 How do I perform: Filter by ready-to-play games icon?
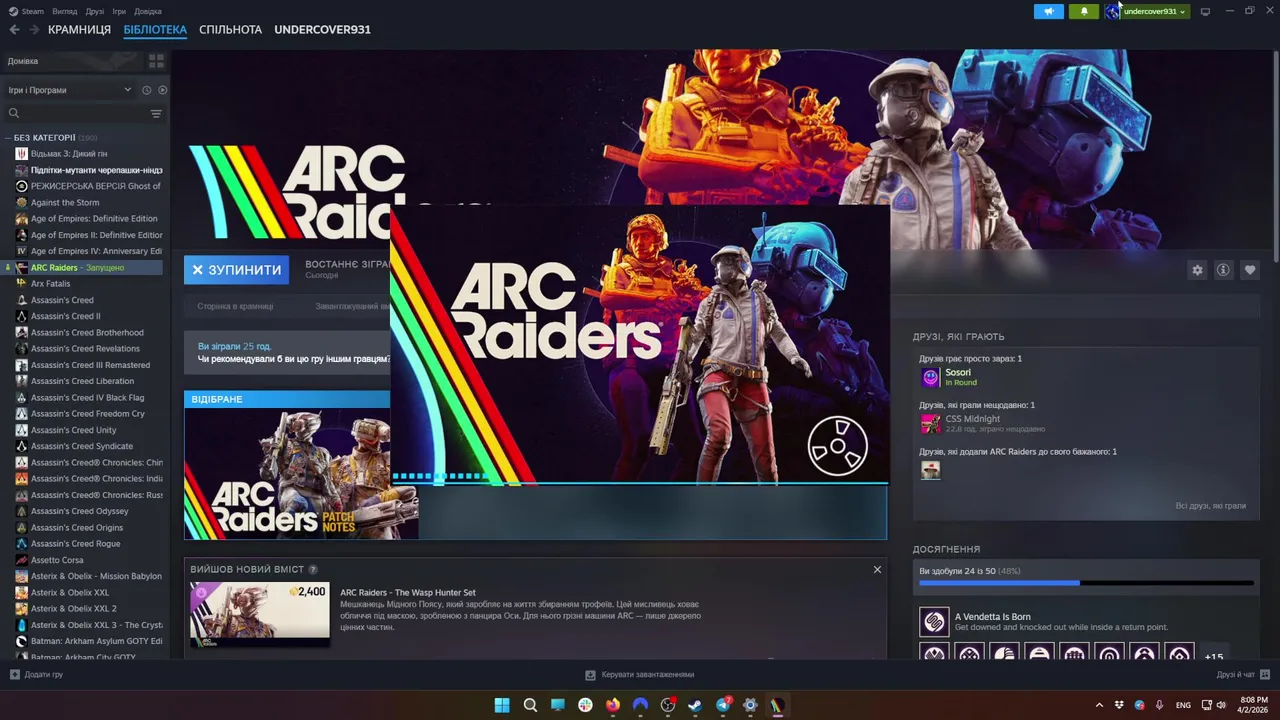[162, 90]
